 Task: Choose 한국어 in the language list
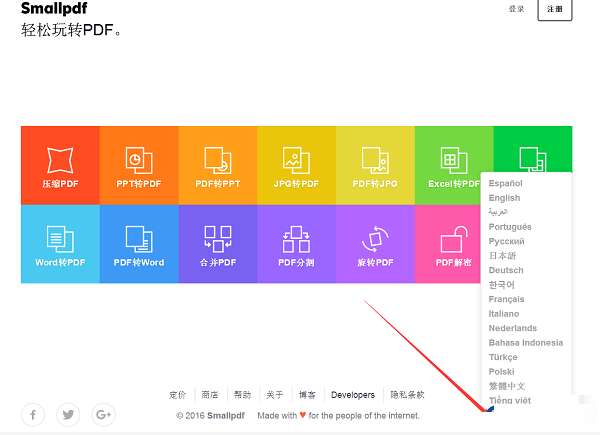pyautogui.click(x=502, y=285)
